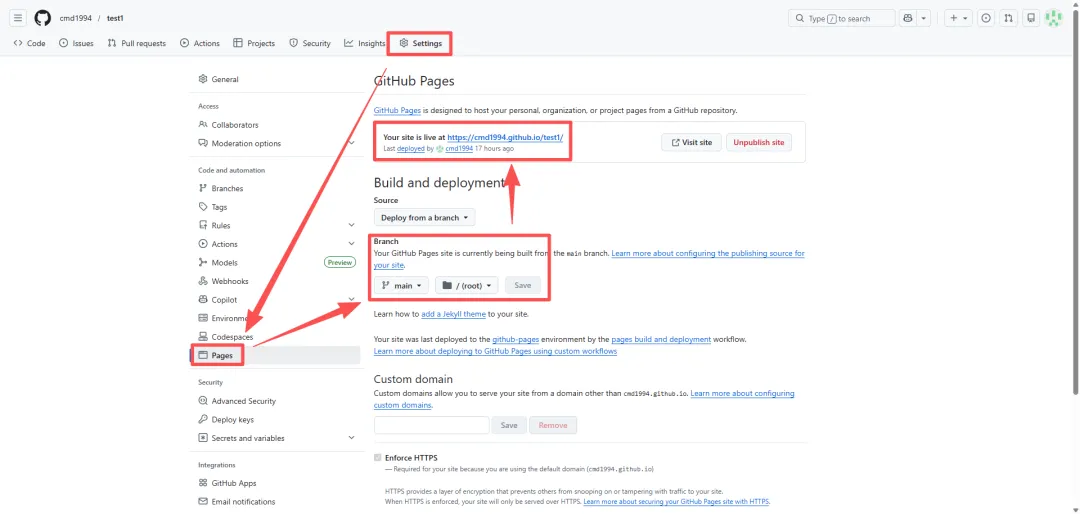Click the custom domain Remove button
The width and height of the screenshot is (1080, 514).
(x=552, y=425)
